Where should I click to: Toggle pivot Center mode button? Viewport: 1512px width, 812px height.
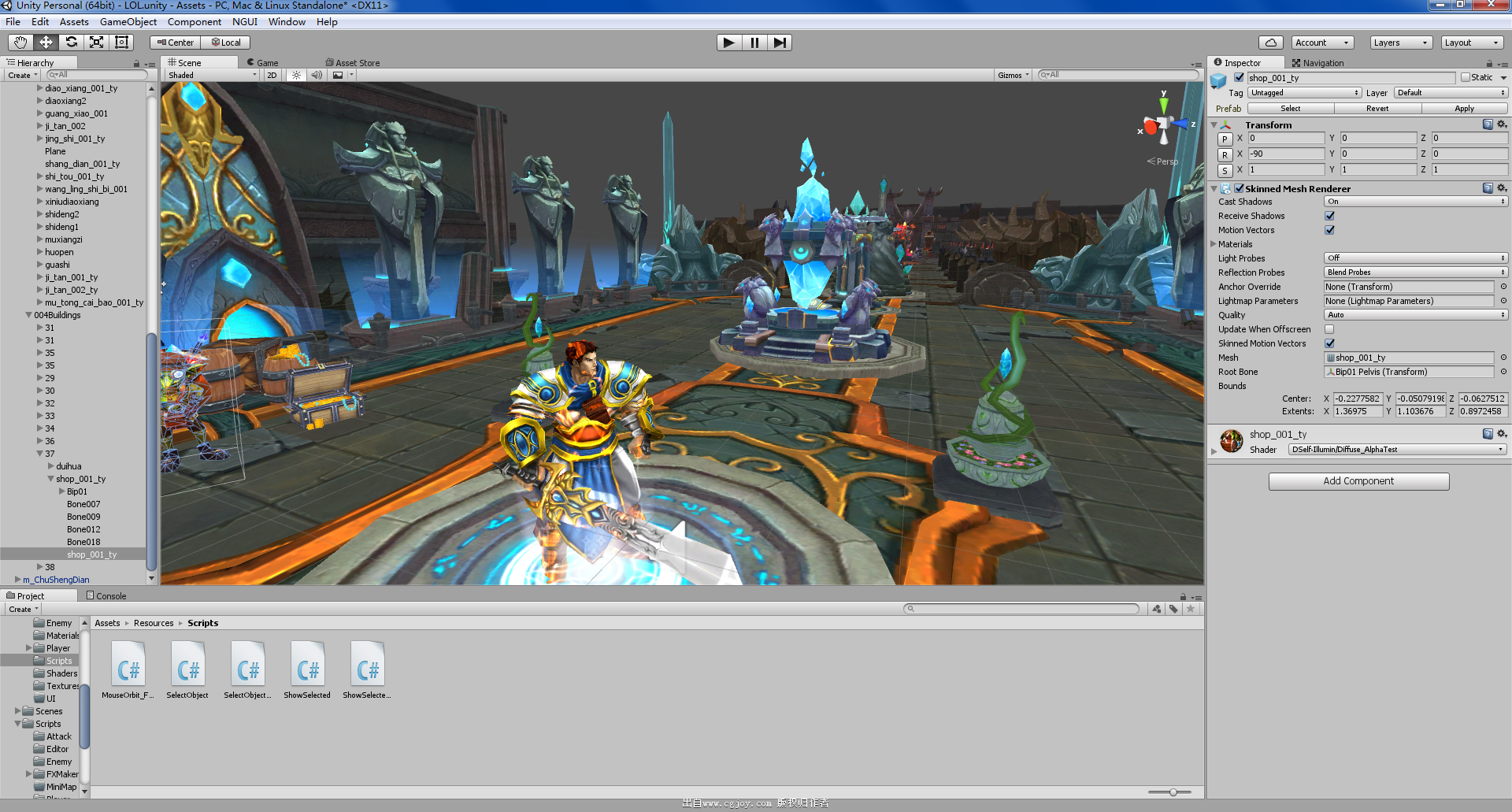click(175, 43)
